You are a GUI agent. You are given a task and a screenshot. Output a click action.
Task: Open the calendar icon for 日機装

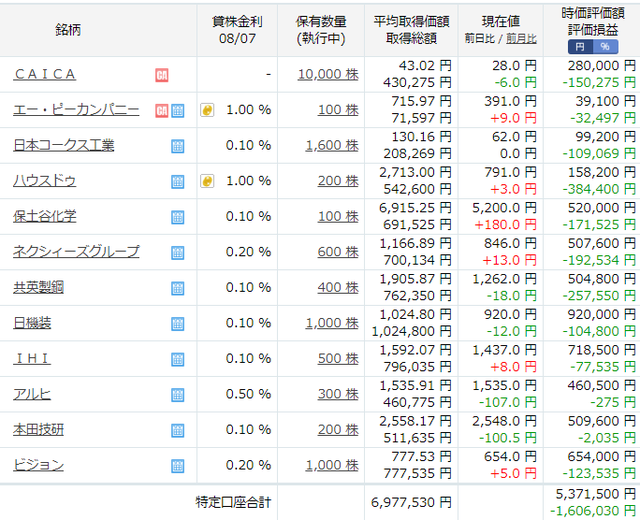(178, 324)
